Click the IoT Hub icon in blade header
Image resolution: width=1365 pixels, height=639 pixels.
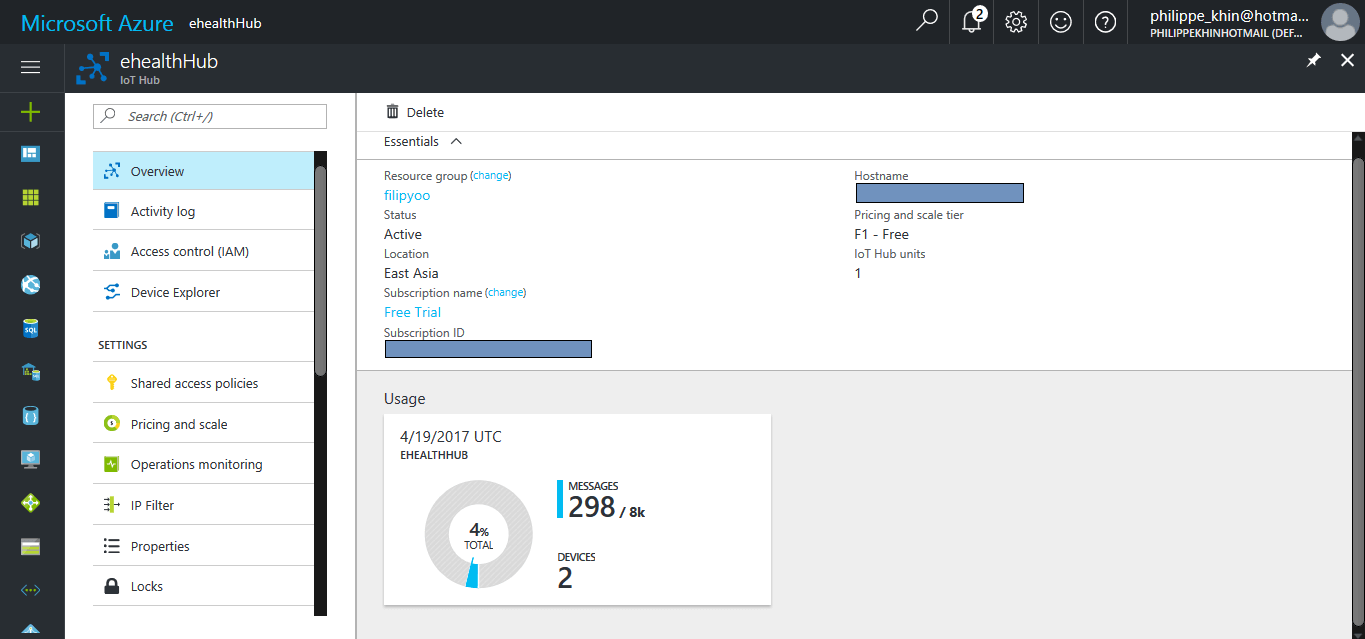click(93, 67)
